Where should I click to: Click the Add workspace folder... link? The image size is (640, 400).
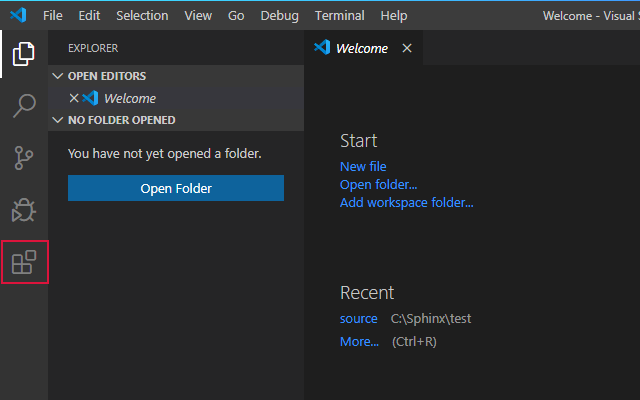[x=407, y=202]
